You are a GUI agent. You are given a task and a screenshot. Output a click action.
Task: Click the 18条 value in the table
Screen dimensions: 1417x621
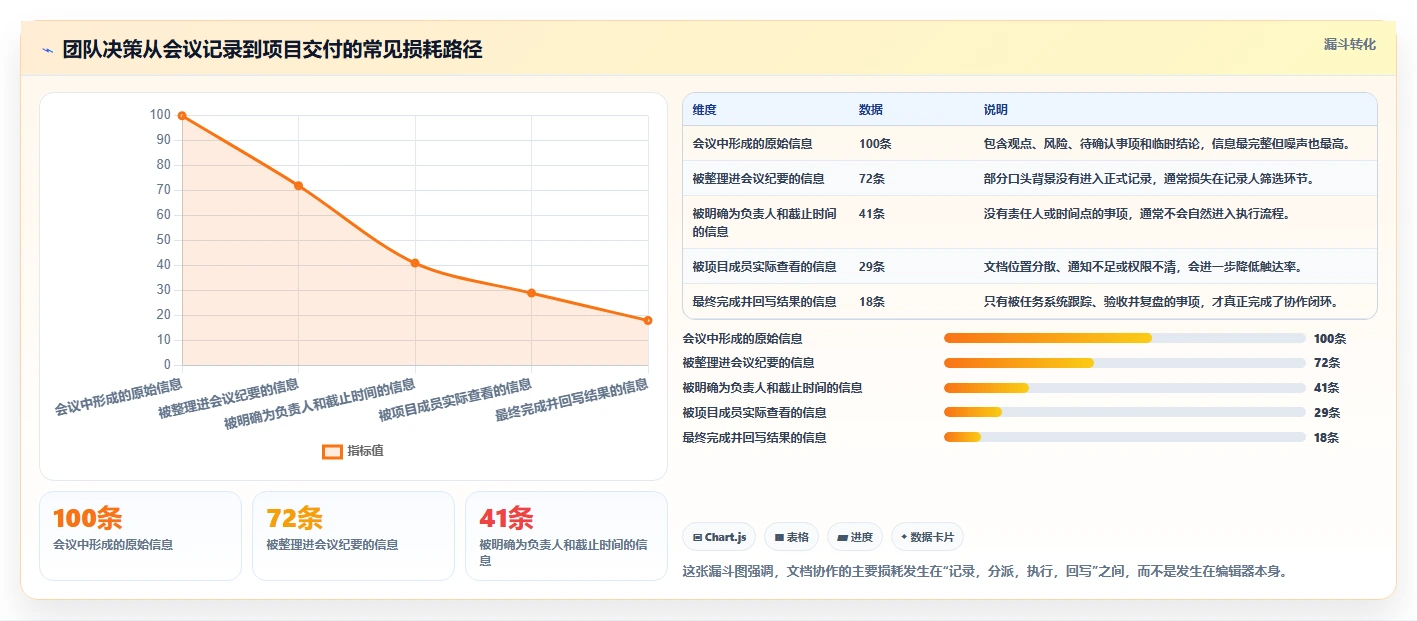(x=871, y=302)
